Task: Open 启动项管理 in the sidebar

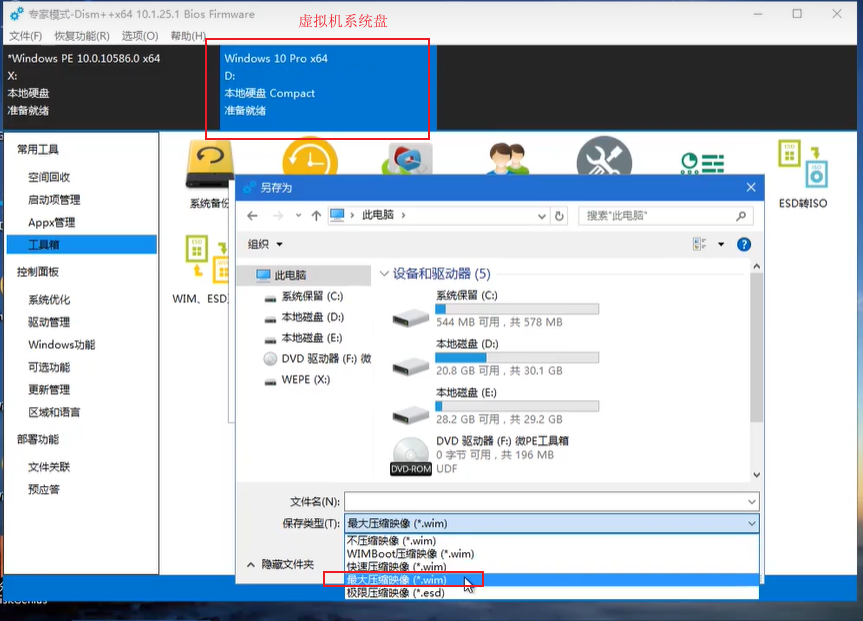Action: pyautogui.click(x=54, y=200)
